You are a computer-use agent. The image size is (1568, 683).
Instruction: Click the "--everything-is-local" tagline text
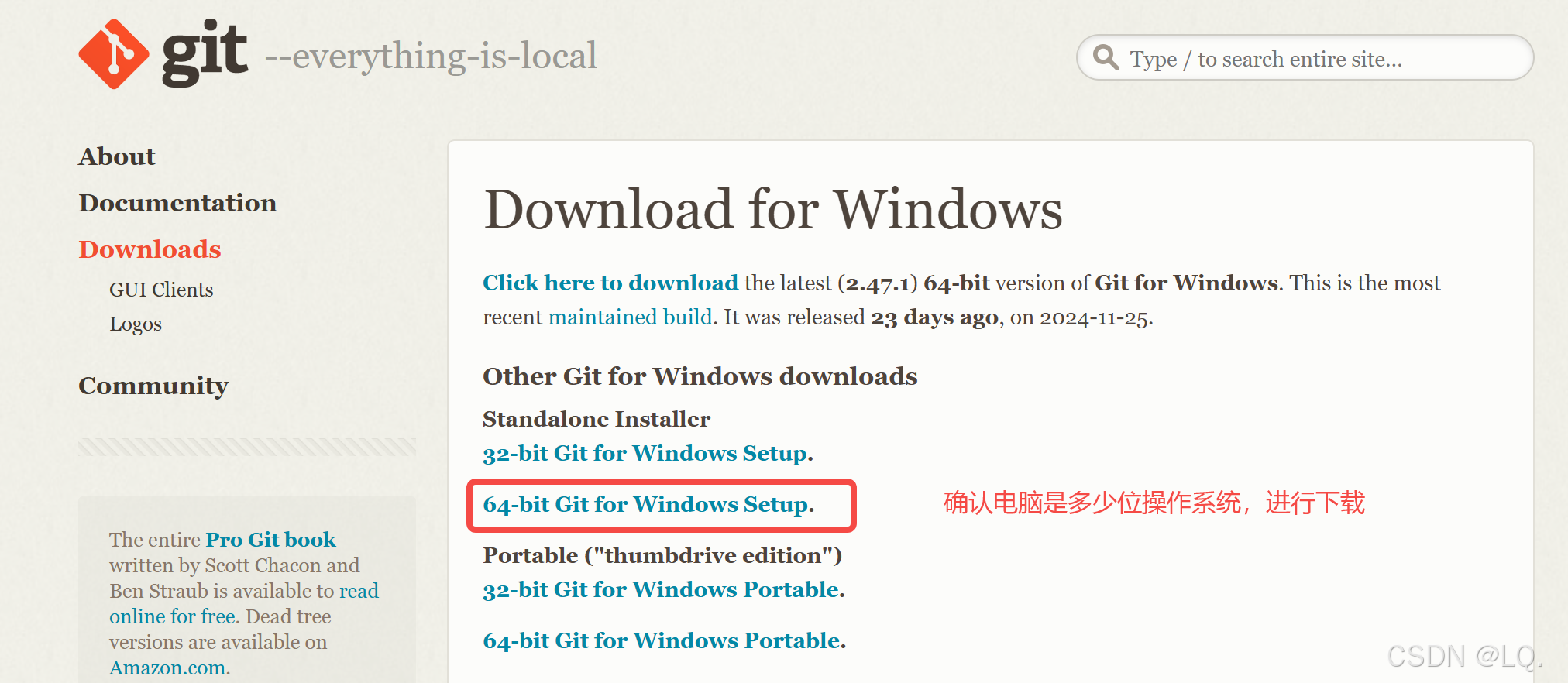click(431, 56)
